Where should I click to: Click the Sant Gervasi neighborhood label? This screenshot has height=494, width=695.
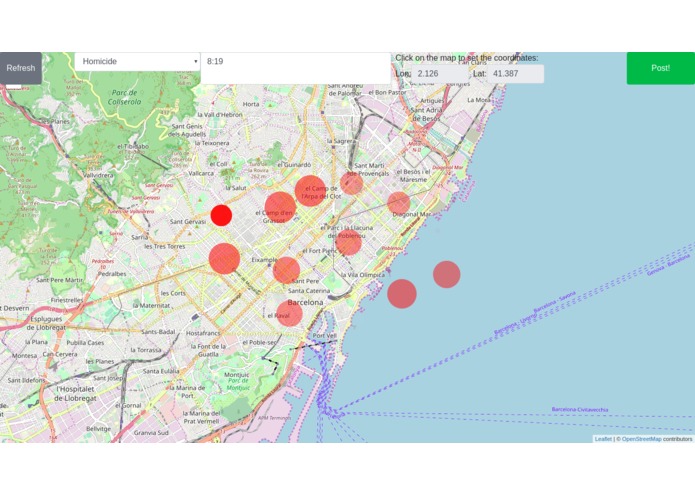click(188, 222)
